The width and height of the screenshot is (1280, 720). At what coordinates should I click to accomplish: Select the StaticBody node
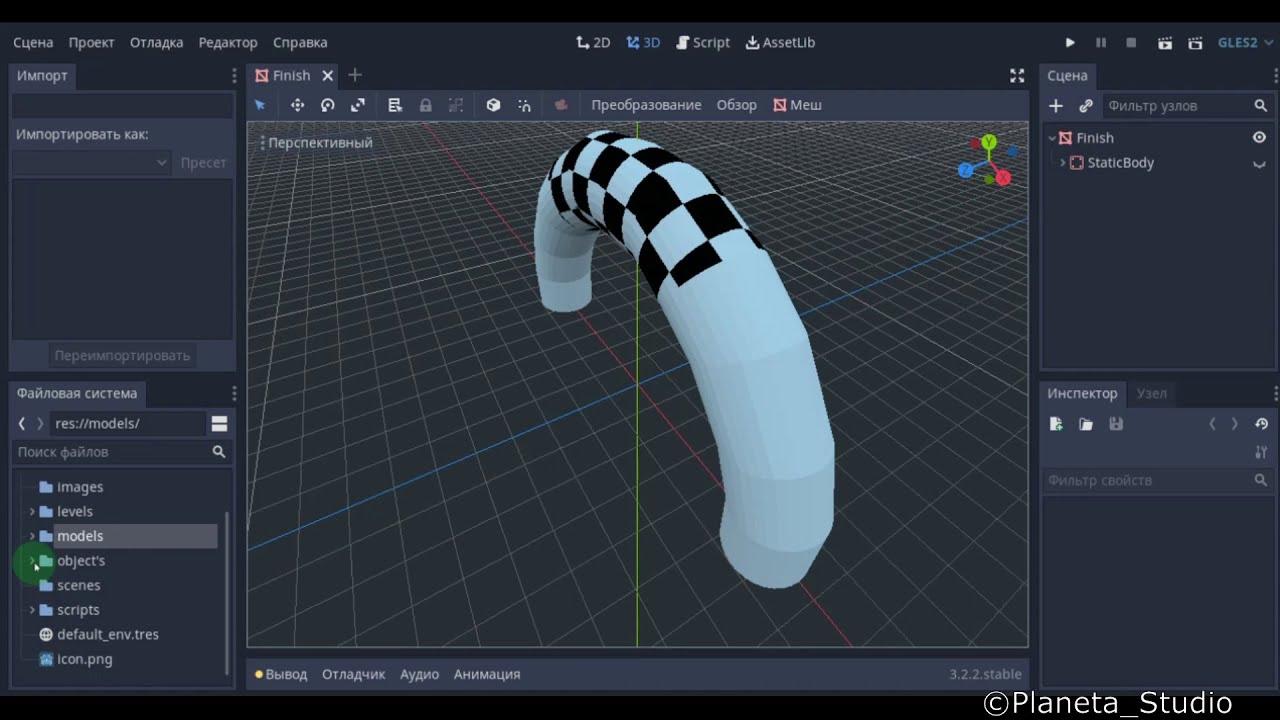coord(1120,163)
